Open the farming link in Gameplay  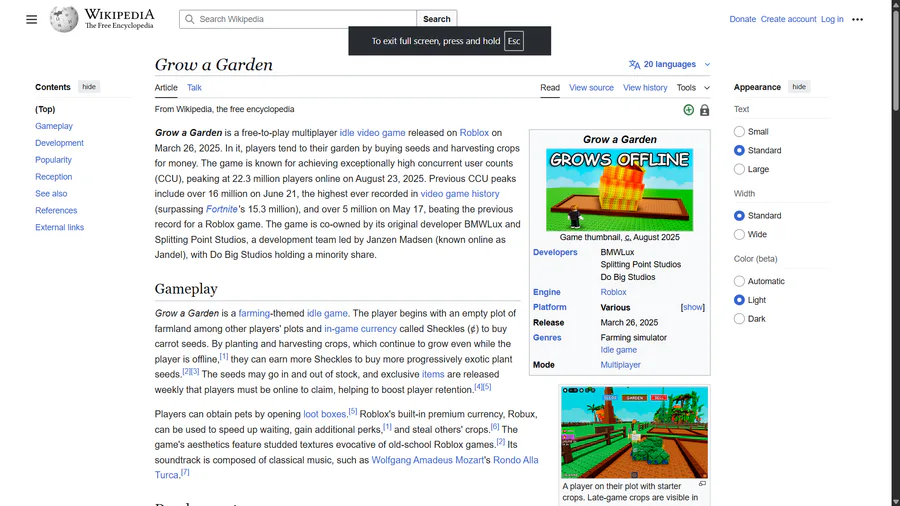tap(254, 313)
